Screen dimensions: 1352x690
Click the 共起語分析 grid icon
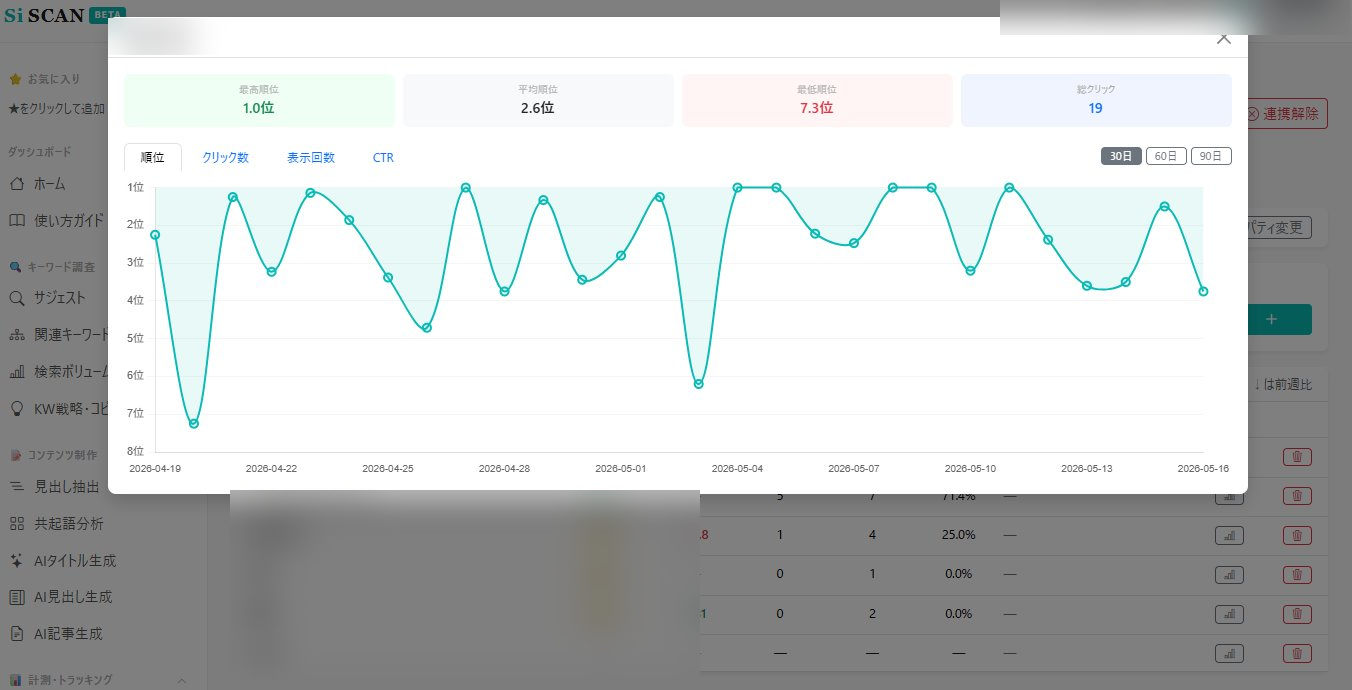coord(17,523)
